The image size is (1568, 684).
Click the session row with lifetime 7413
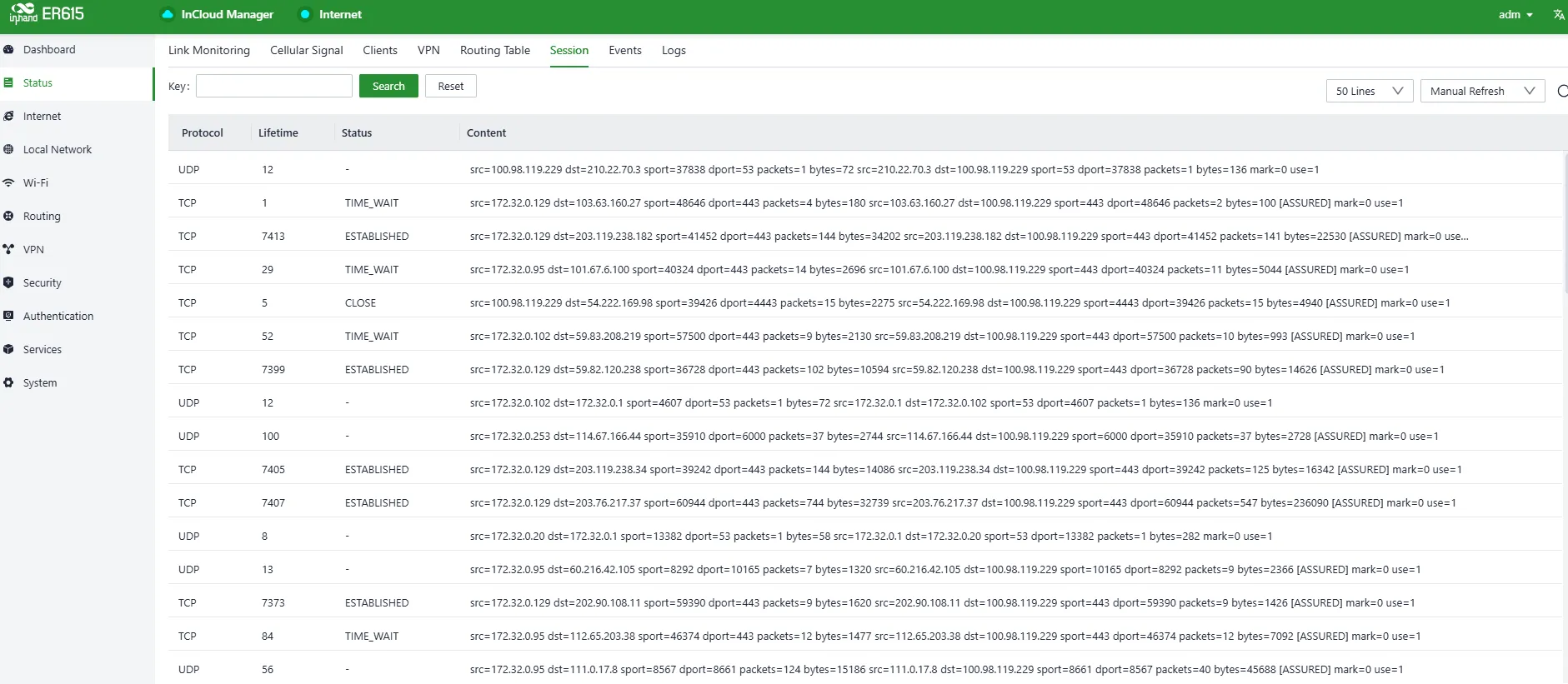tap(865, 236)
